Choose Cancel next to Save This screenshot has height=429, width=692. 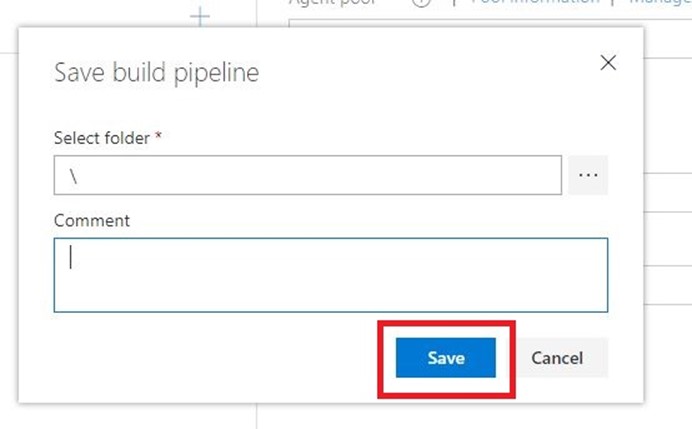(x=557, y=358)
